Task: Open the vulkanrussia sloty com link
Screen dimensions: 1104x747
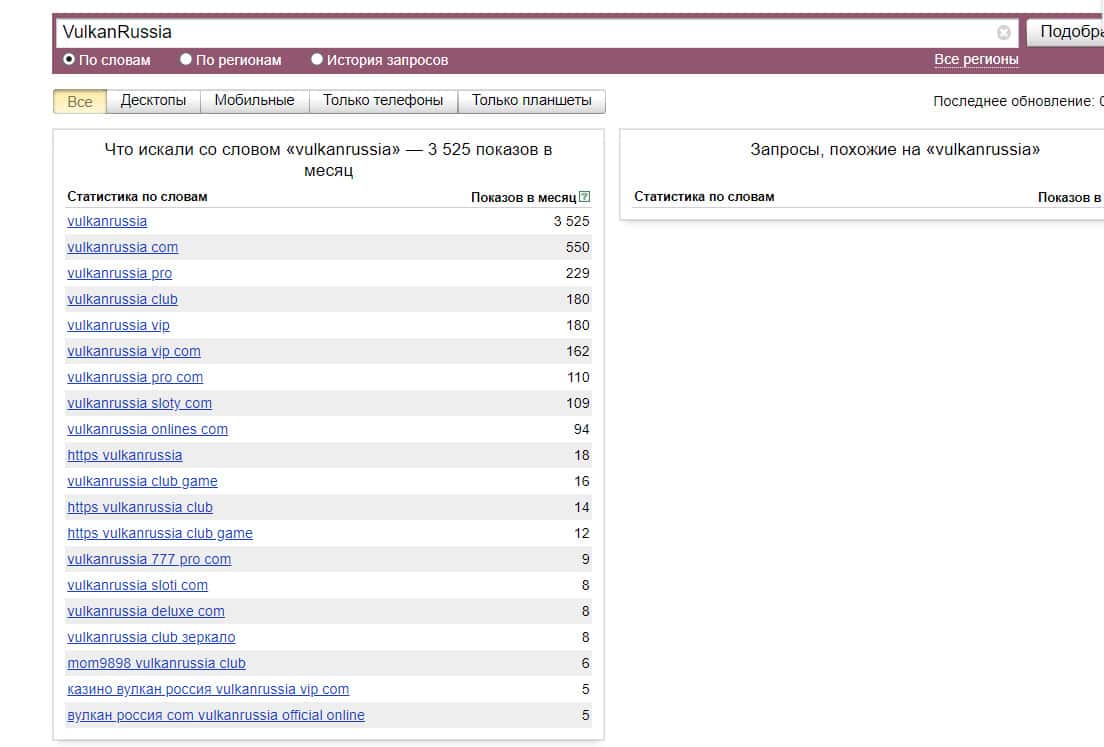Action: pyautogui.click(x=139, y=403)
